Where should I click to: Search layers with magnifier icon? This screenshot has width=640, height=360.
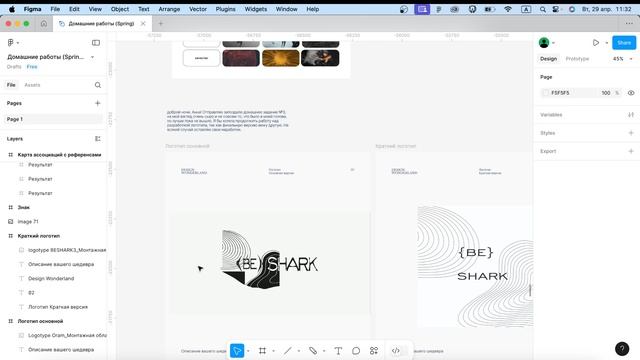click(98, 85)
